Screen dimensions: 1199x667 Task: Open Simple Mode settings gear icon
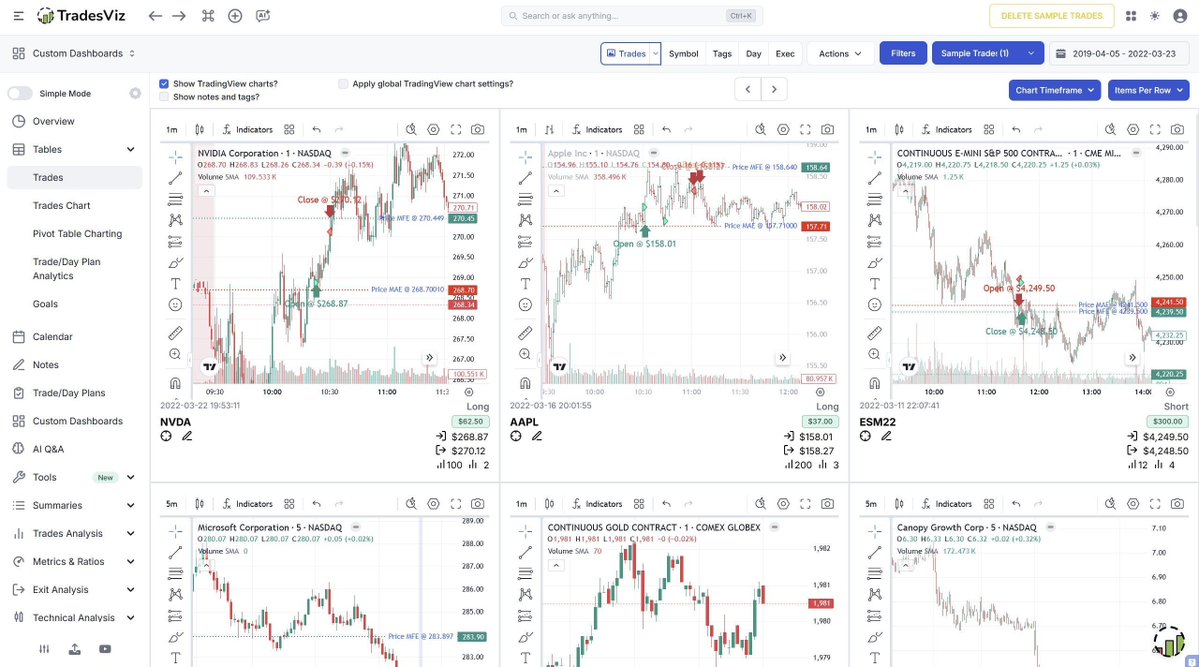pyautogui.click(x=135, y=93)
